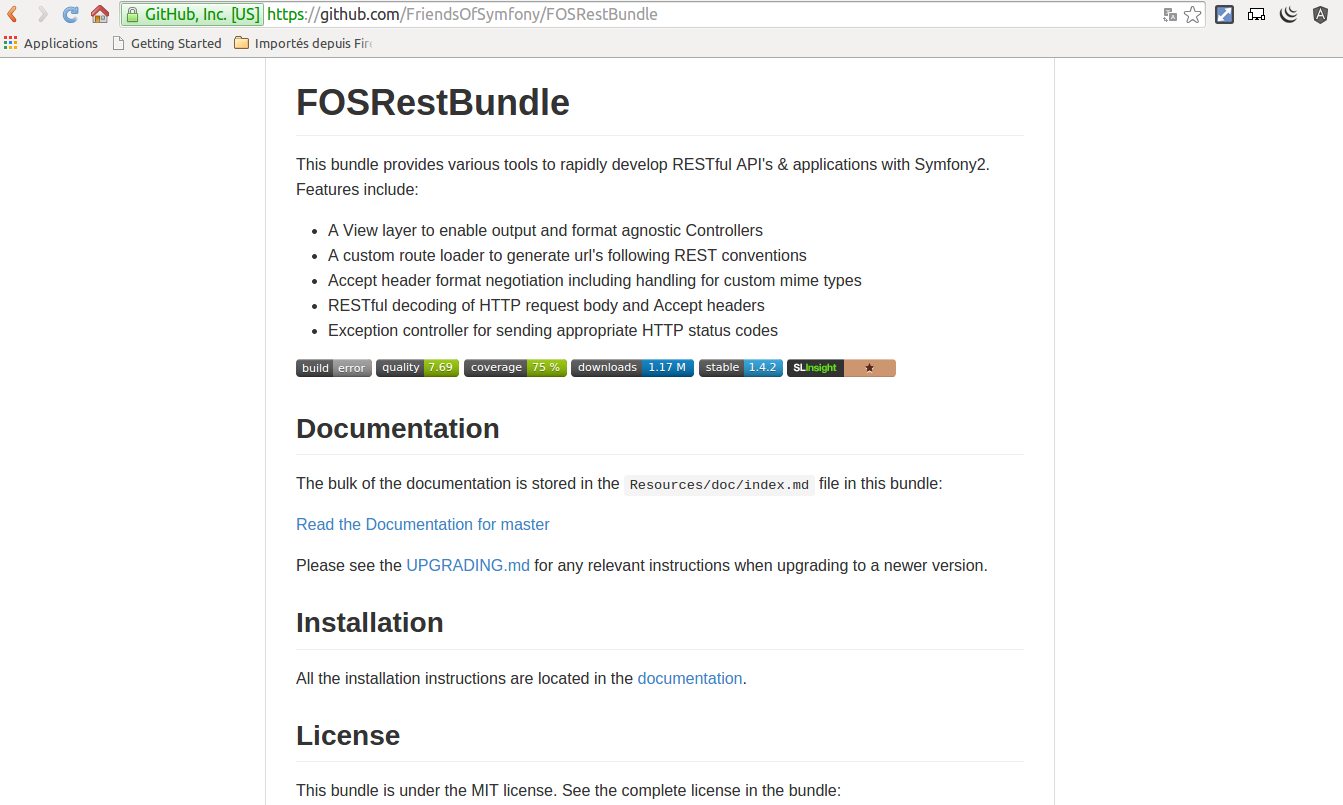Go back using the browser back arrow
The width and height of the screenshot is (1343, 805).
point(13,14)
